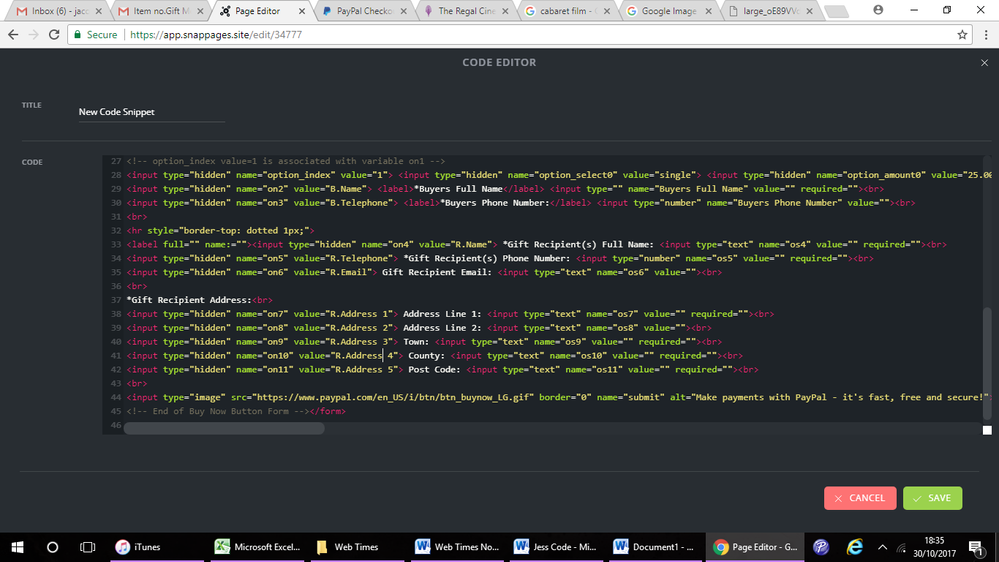This screenshot has height=562, width=999.
Task: Switch to the cabaret film Google tab
Action: click(x=568, y=11)
